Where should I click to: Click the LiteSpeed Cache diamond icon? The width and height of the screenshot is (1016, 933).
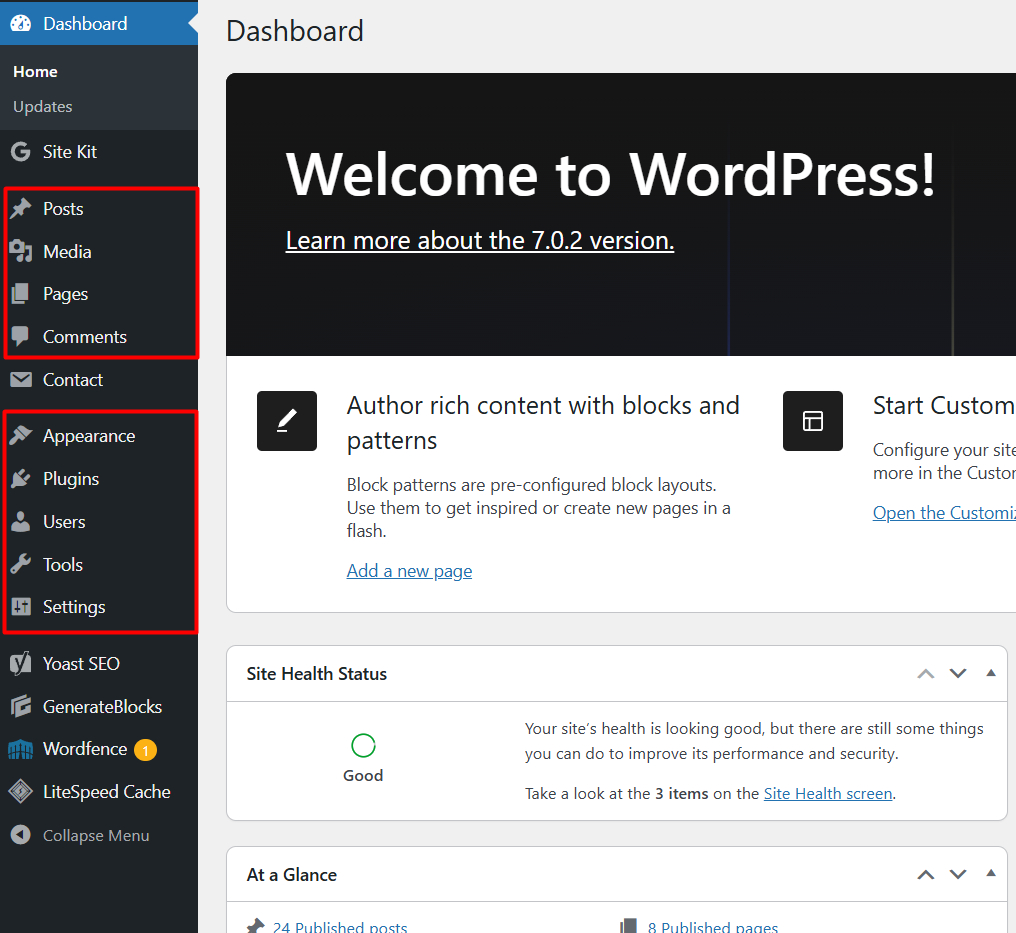pos(21,792)
